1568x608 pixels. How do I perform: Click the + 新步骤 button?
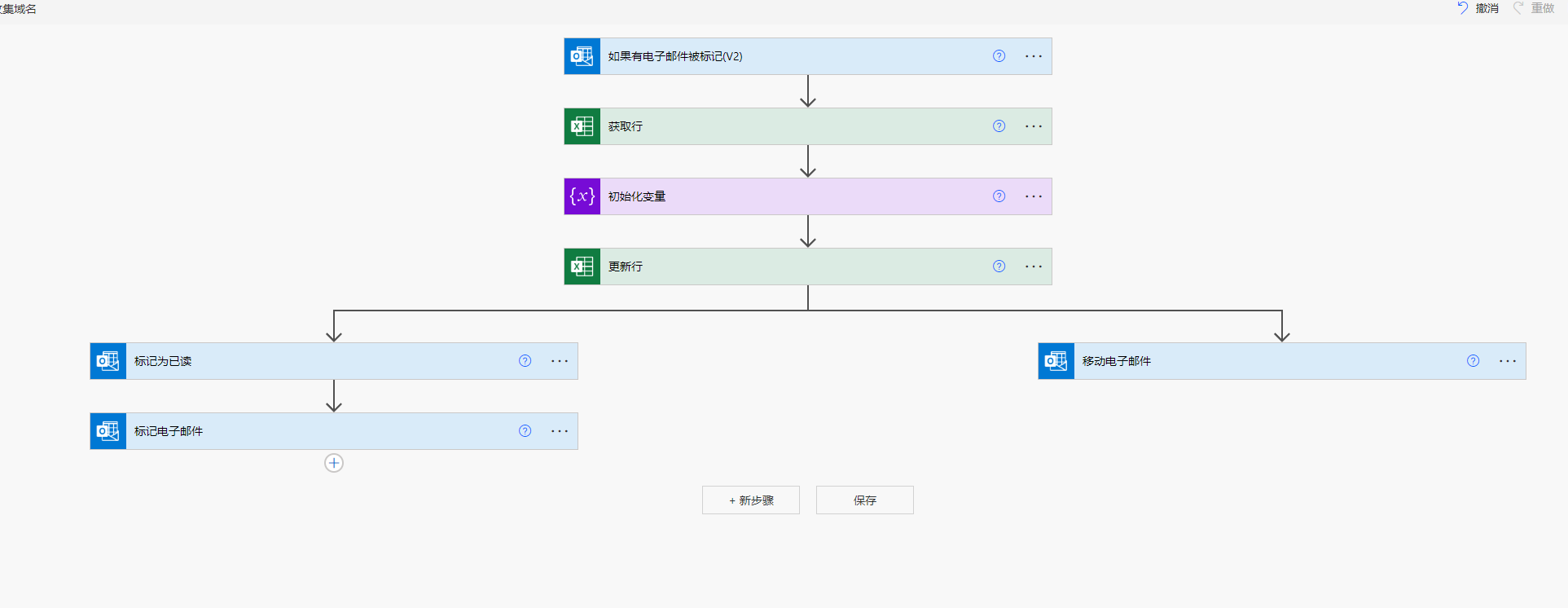point(751,500)
